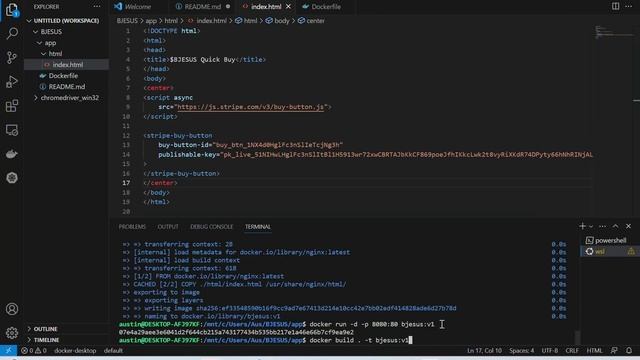640x360 pixels.
Task: Click default namespace in status bar
Action: point(113,350)
